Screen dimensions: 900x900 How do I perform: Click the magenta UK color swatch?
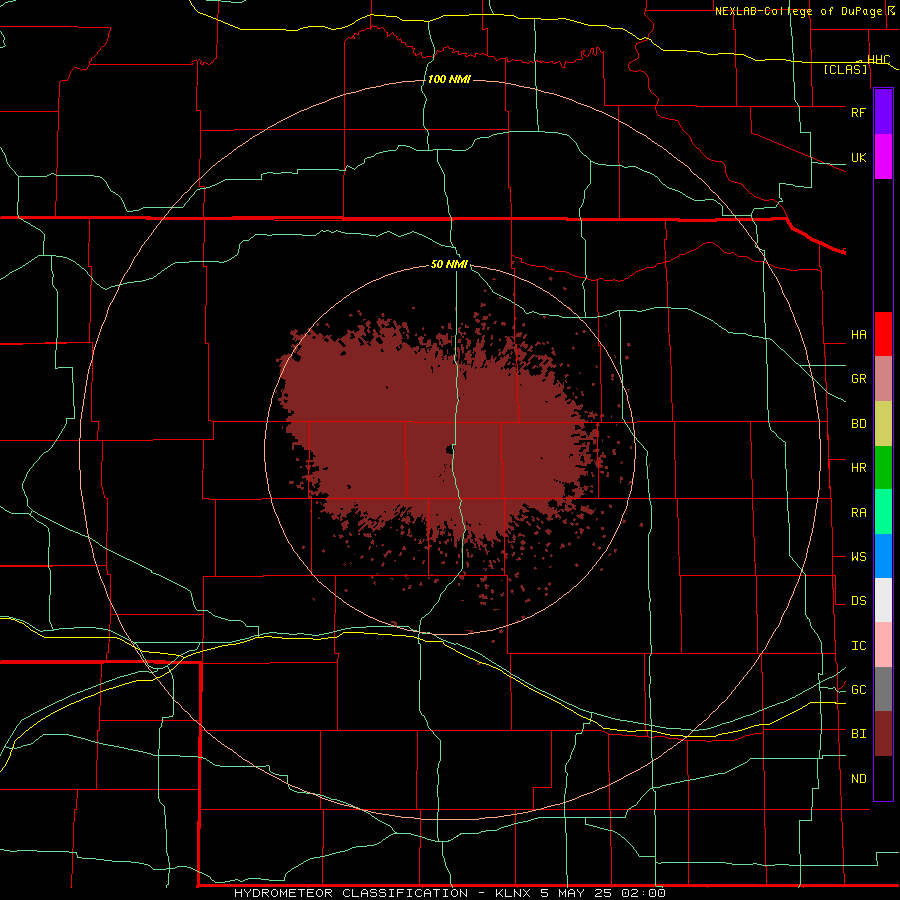[x=883, y=157]
